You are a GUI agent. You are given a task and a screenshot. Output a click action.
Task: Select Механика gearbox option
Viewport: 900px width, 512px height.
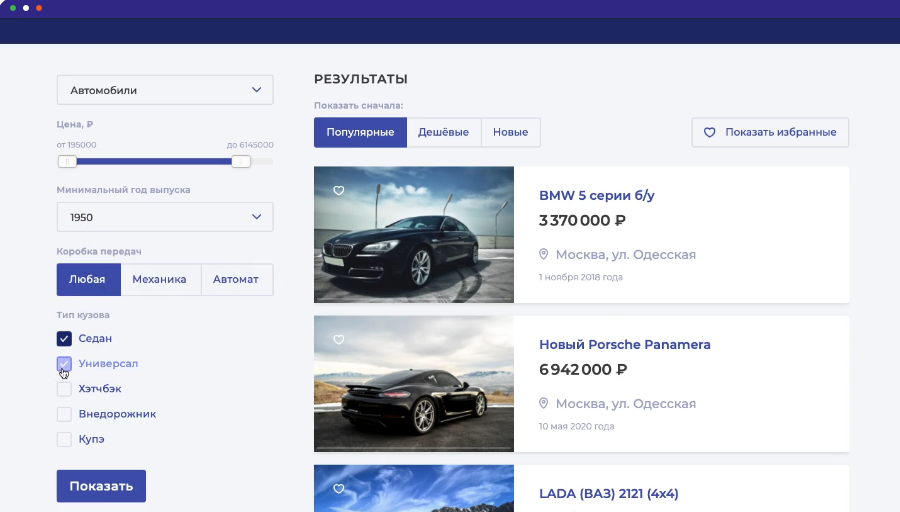(160, 279)
